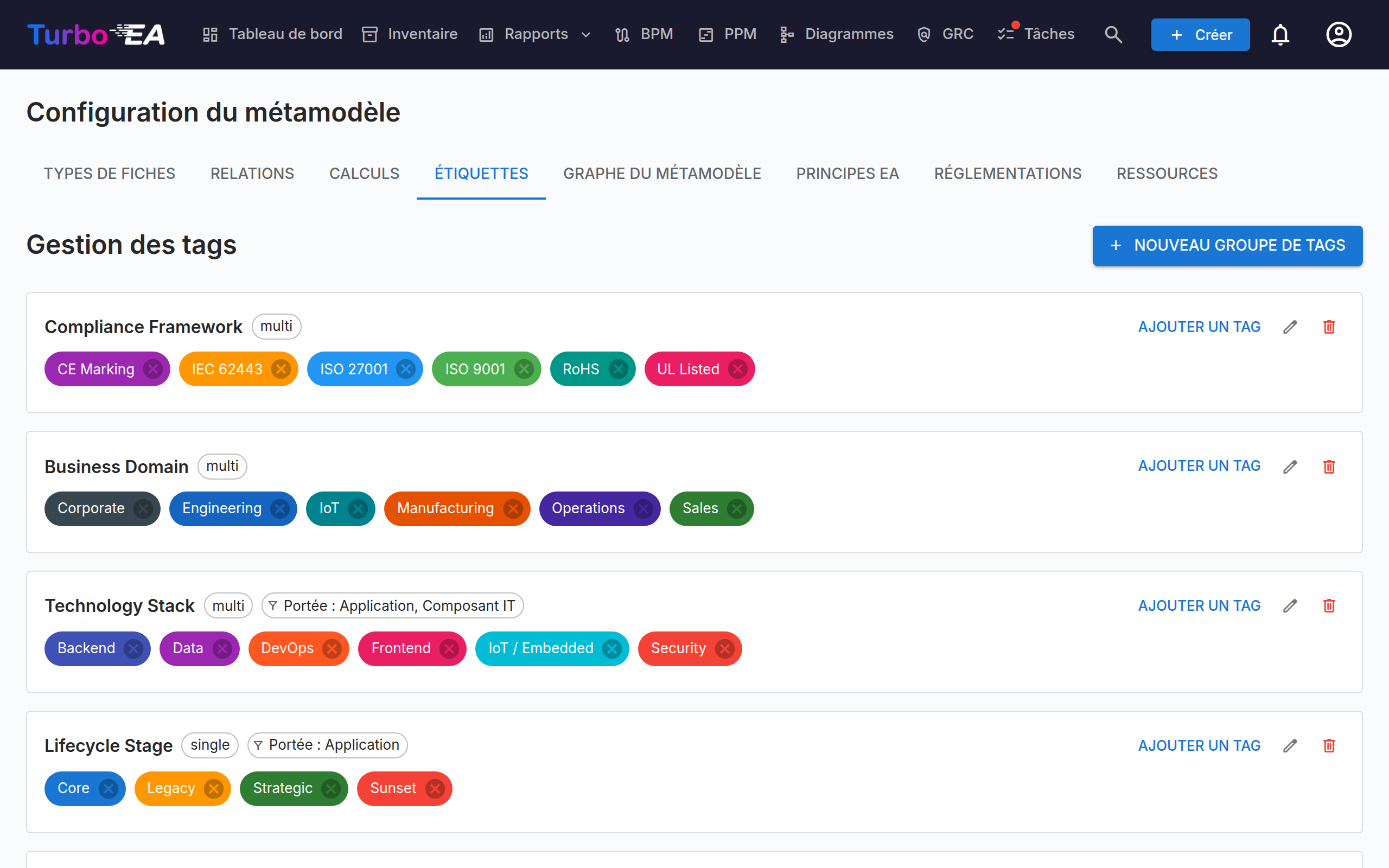Delete the Lifecycle Stage tag group
Image resolution: width=1389 pixels, height=868 pixels.
point(1329,746)
